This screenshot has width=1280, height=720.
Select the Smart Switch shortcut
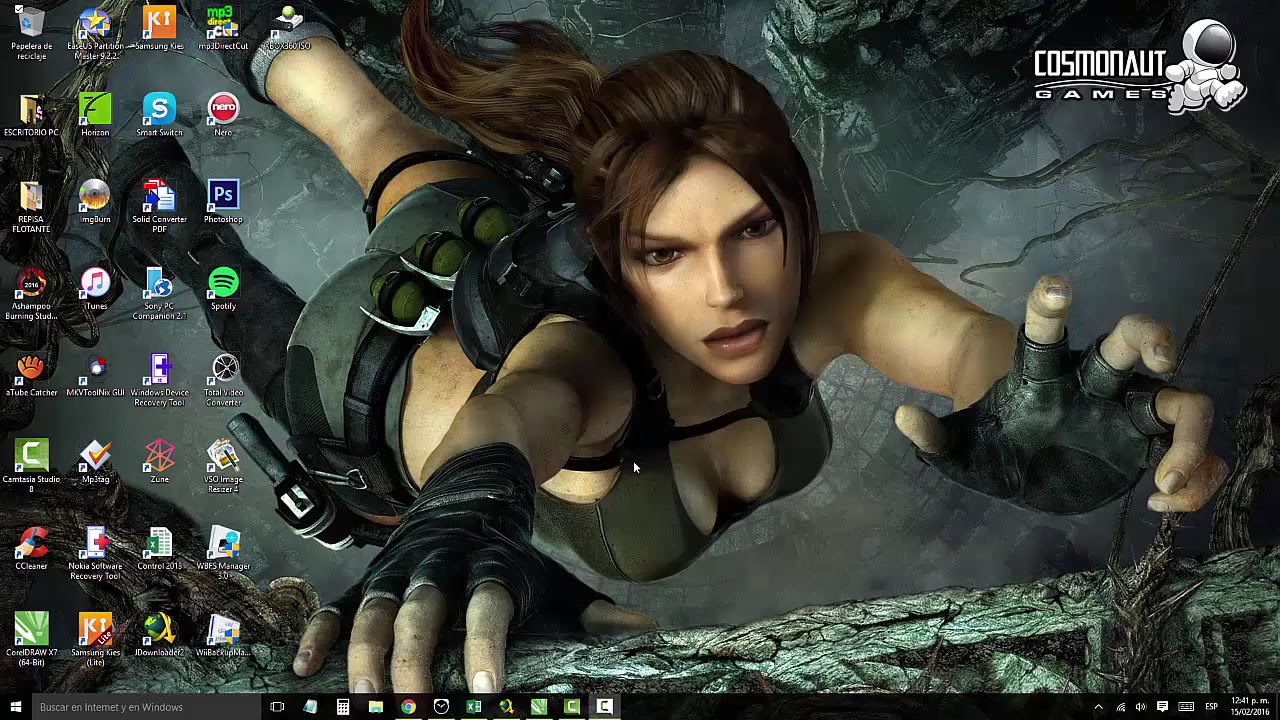[159, 115]
